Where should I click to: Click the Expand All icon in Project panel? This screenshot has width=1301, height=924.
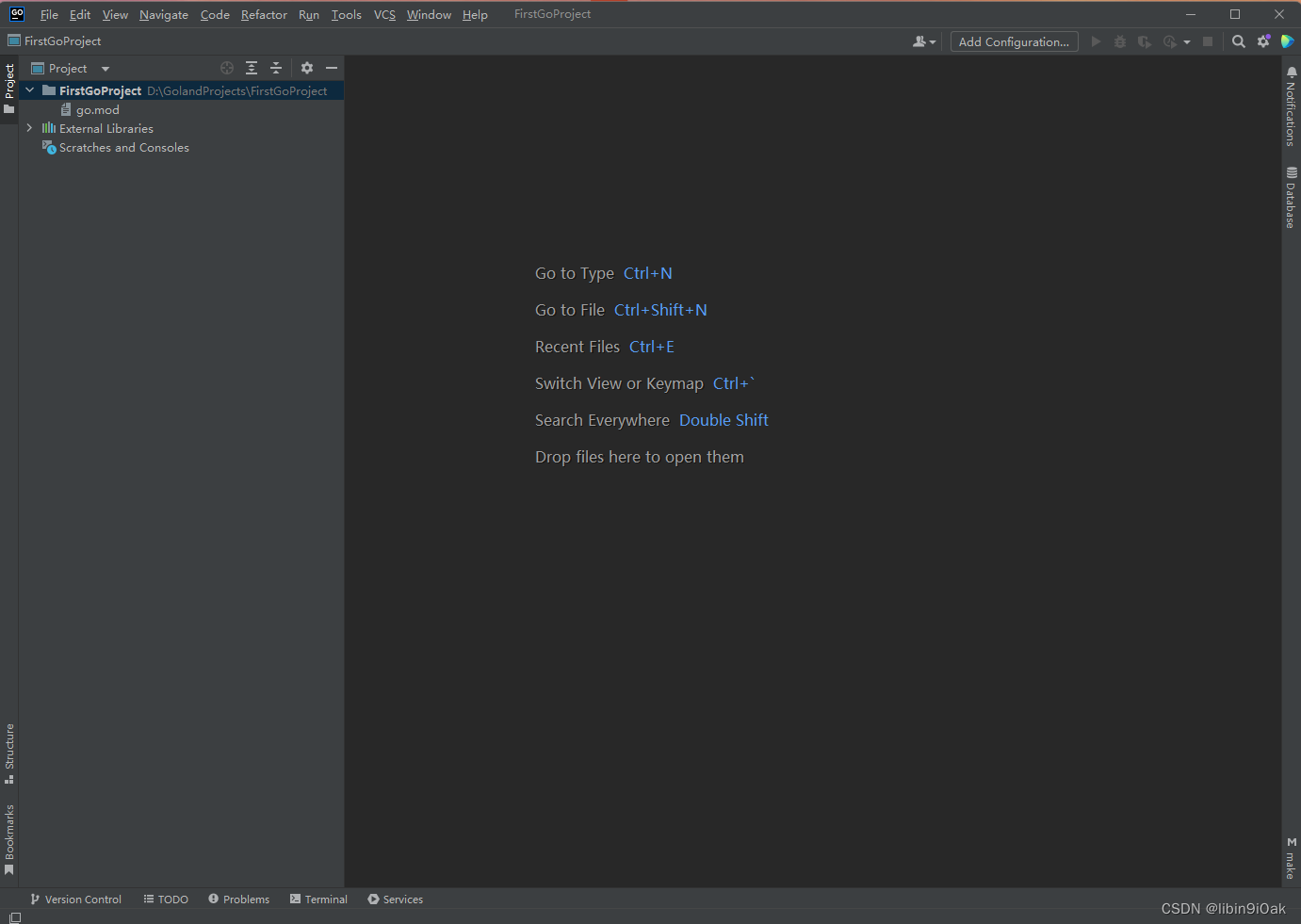(x=252, y=68)
